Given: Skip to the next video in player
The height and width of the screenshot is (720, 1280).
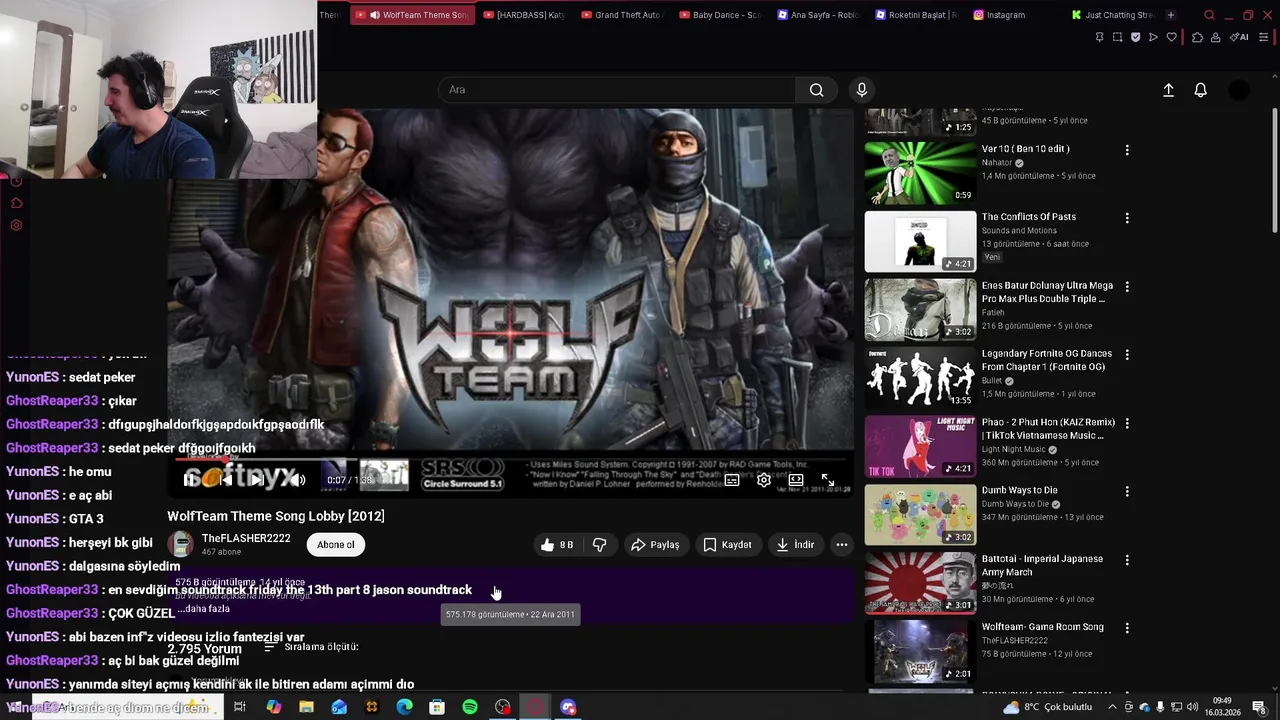Looking at the screenshot, I should coord(257,480).
